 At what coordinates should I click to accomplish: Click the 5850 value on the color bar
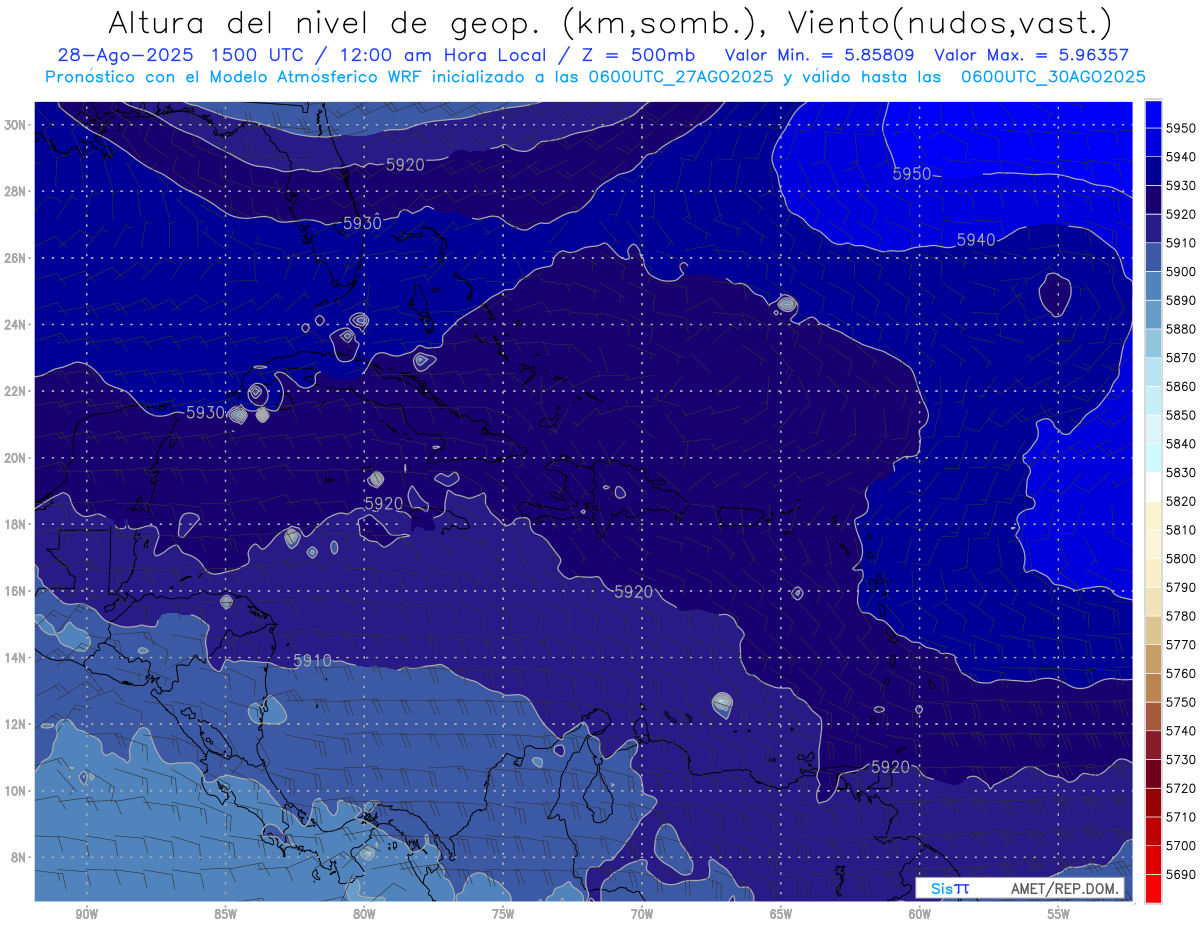(x=1181, y=415)
